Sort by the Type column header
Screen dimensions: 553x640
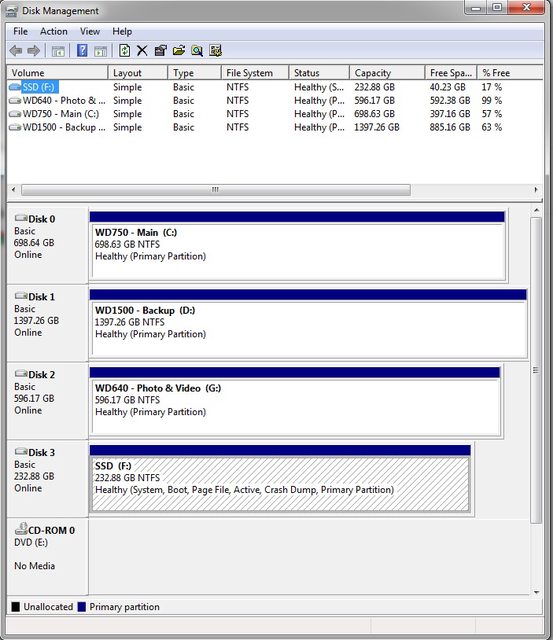click(x=194, y=73)
